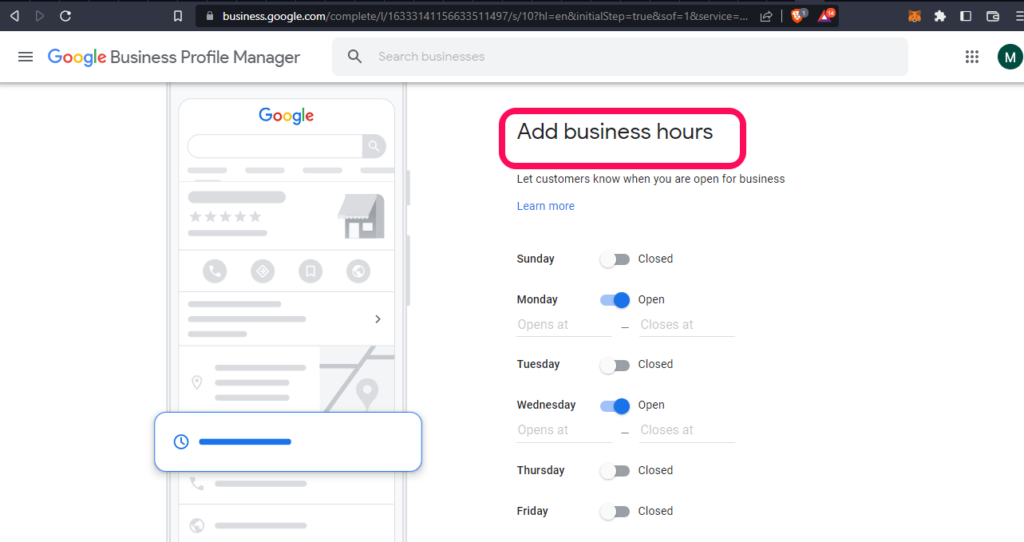Screen dimensions: 1024x542
Task: Click the Monday label
Action: 537,300
